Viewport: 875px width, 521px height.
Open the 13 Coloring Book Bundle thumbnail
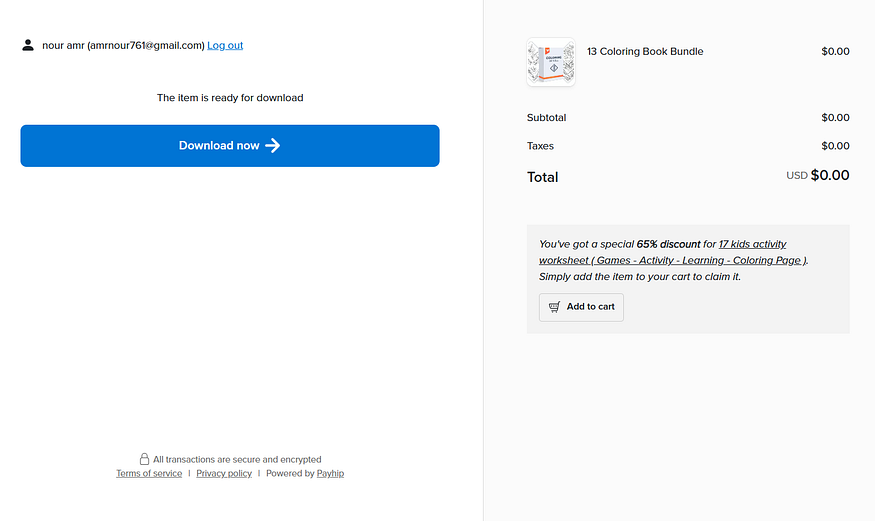pos(551,62)
